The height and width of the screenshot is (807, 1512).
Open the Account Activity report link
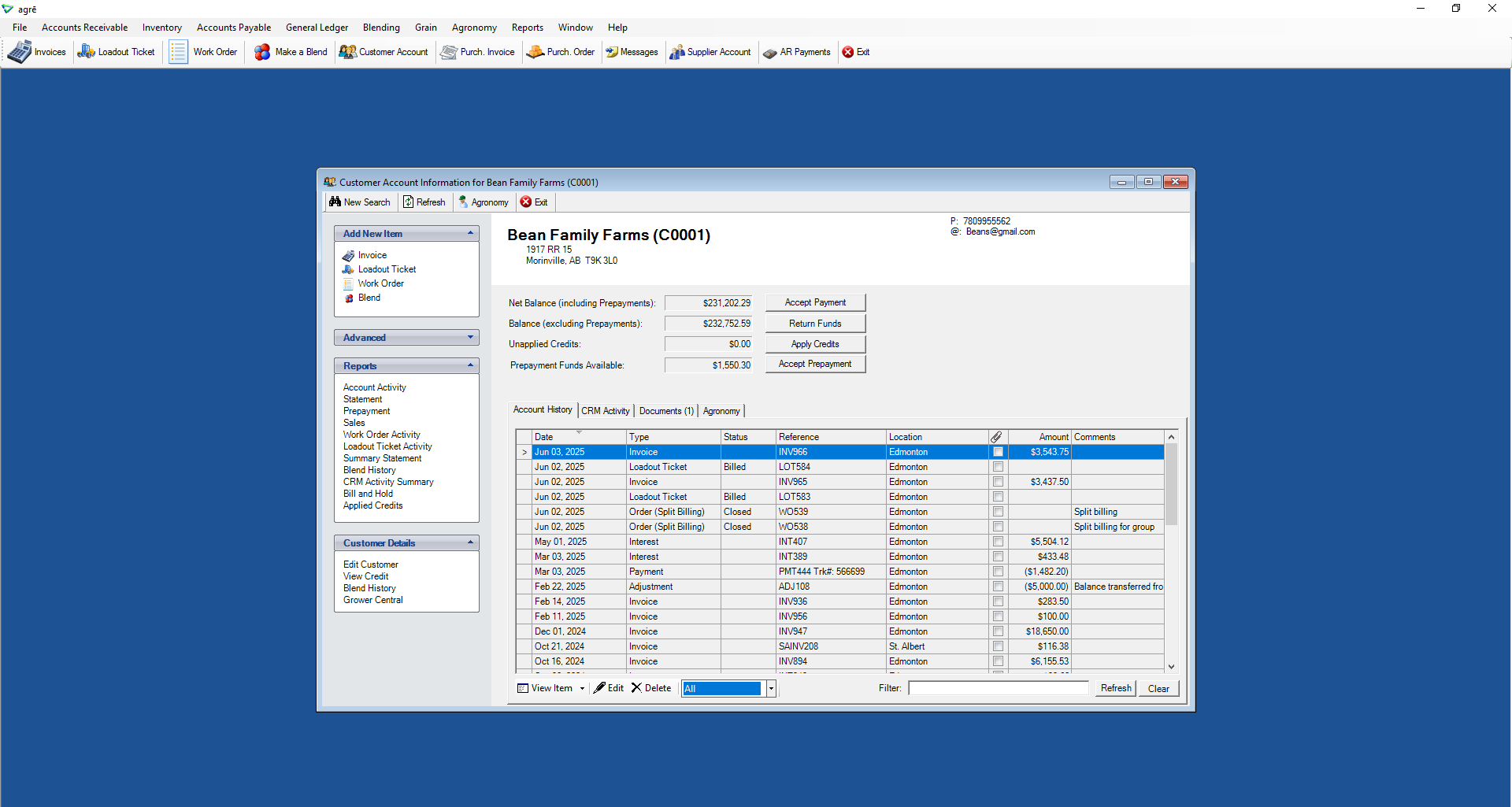click(374, 387)
